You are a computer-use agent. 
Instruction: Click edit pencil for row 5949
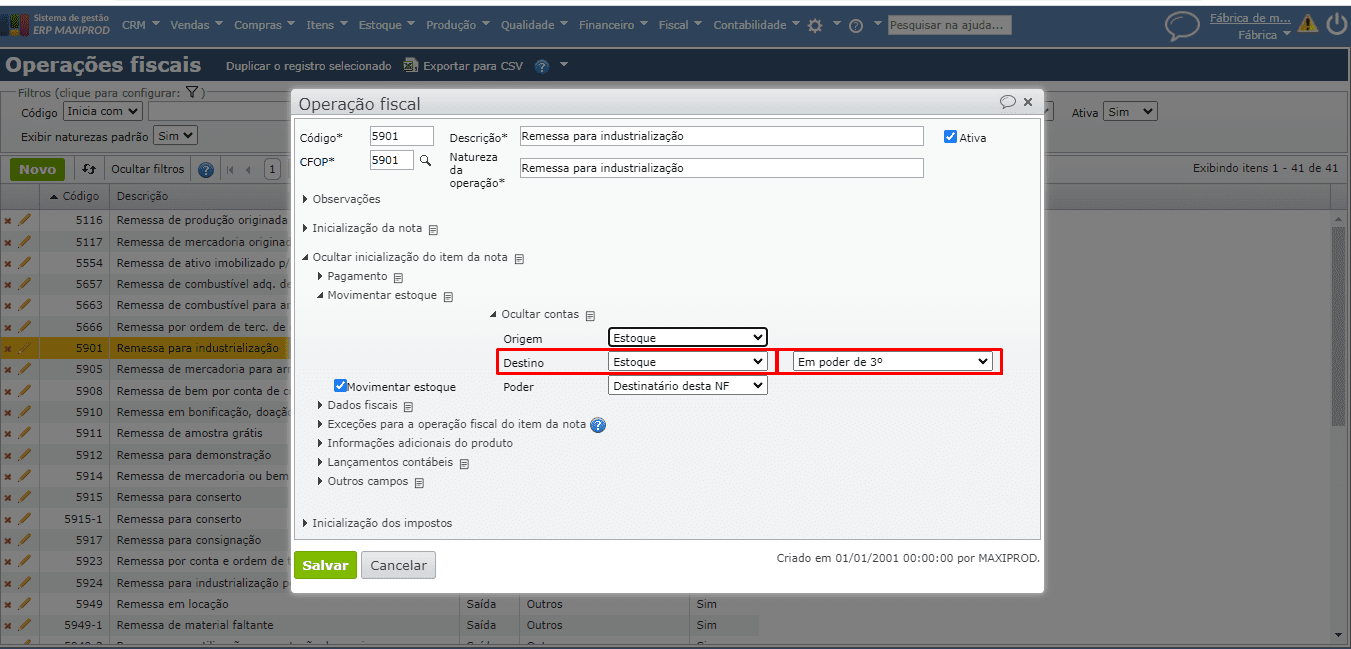tap(25, 604)
